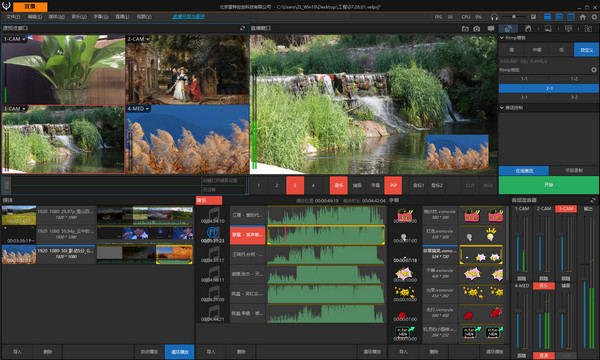The width and height of the screenshot is (600, 360).
Task: Click the pause icon on the playing music track
Action: [212, 232]
